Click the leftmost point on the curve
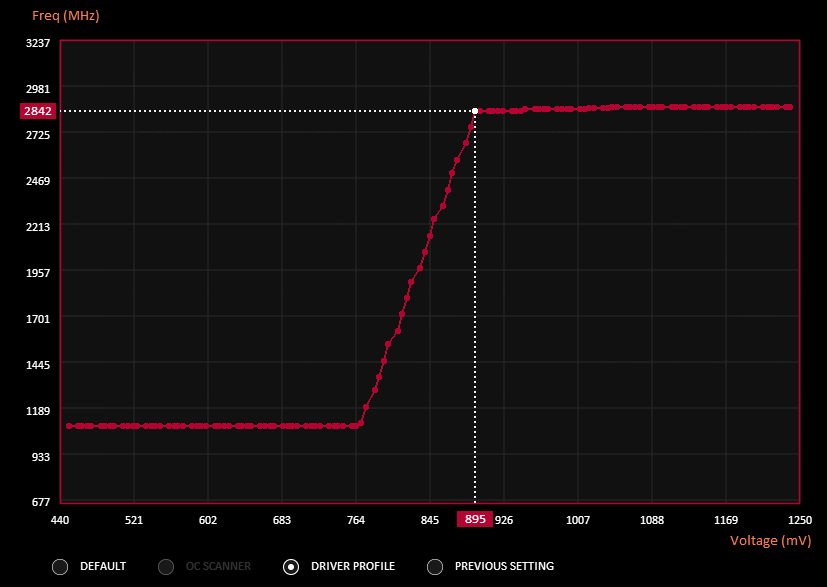The height and width of the screenshot is (587, 827). click(x=69, y=426)
